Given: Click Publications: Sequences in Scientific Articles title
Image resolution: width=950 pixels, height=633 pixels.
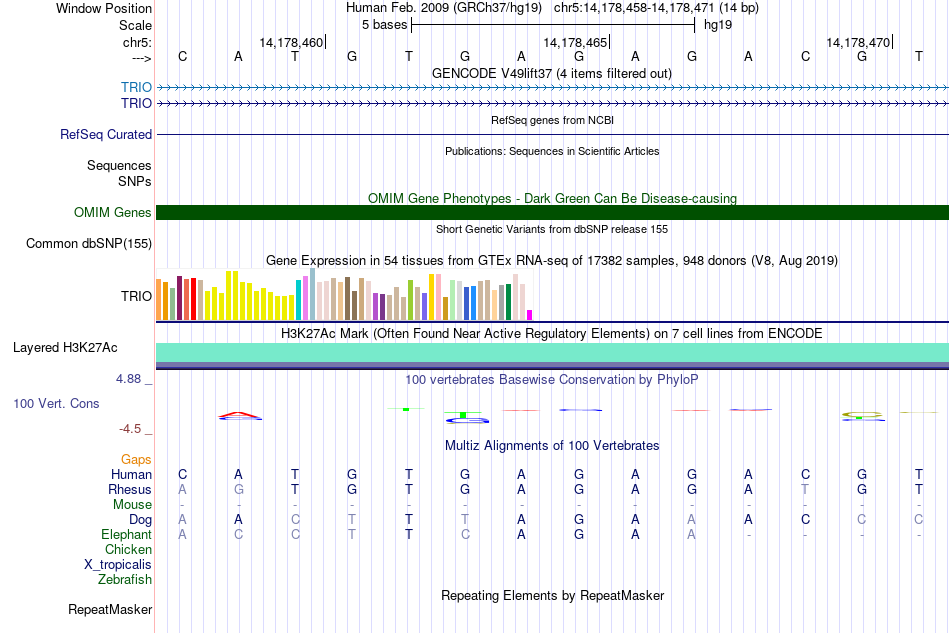Looking at the screenshot, I should point(552,151).
